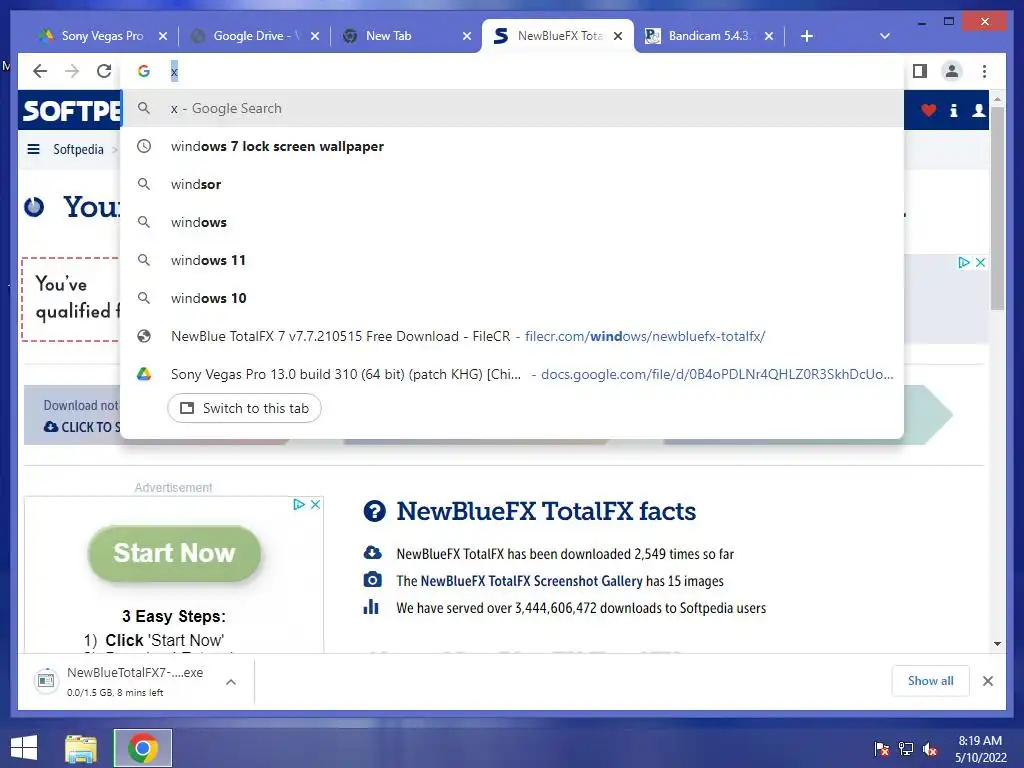Open the Sony Vegas Pro 13.0 Drive suggestion
Screen dimensions: 1024x768
tap(512, 374)
